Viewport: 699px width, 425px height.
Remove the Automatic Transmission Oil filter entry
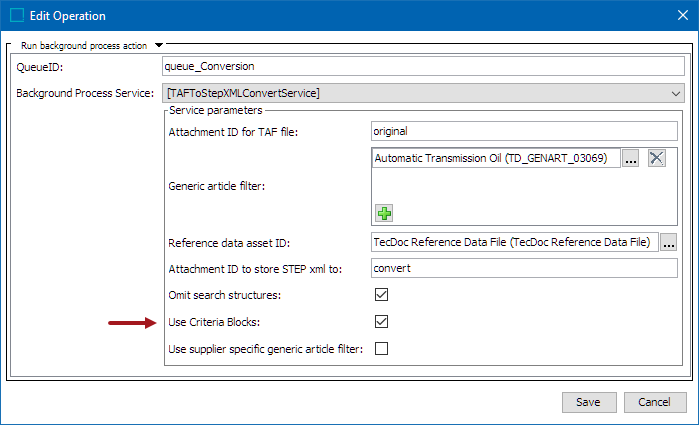click(x=656, y=158)
